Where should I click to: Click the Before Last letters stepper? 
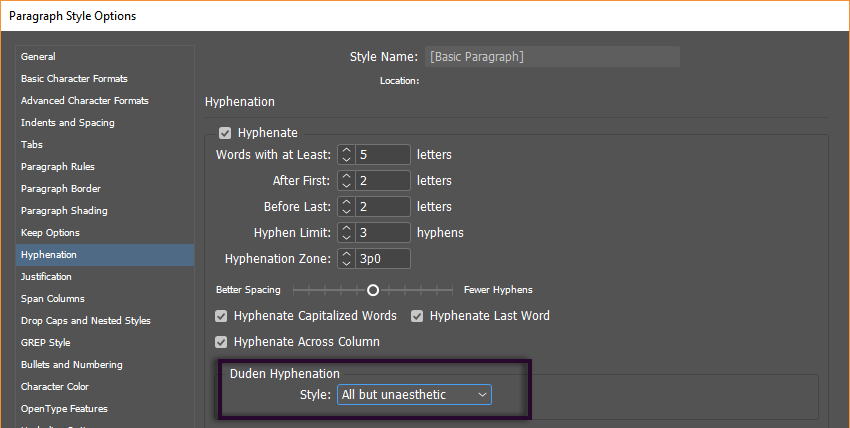346,207
